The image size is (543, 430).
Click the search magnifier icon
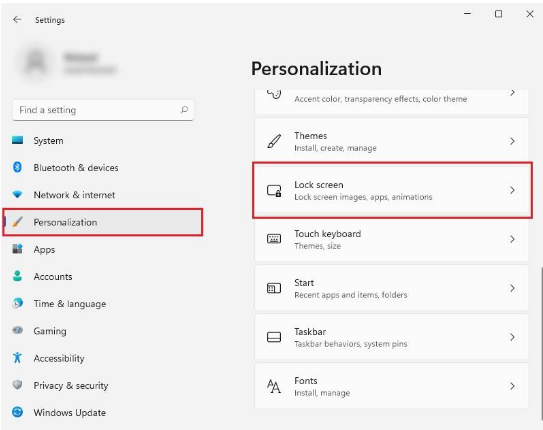[184, 110]
